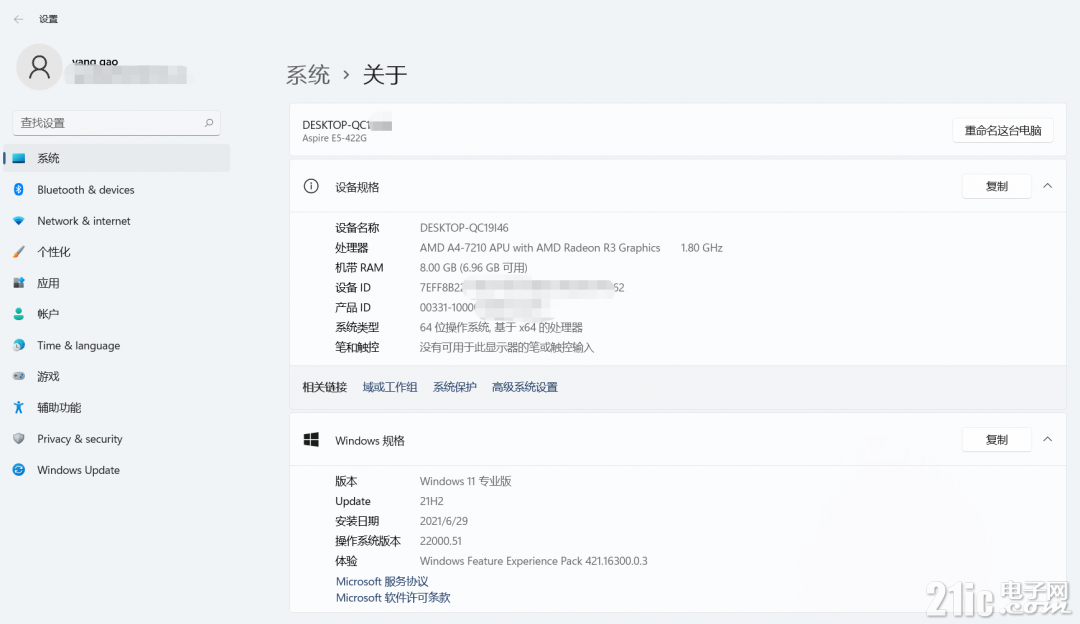Open Windows Update page
This screenshot has width=1080, height=624.
117,470
